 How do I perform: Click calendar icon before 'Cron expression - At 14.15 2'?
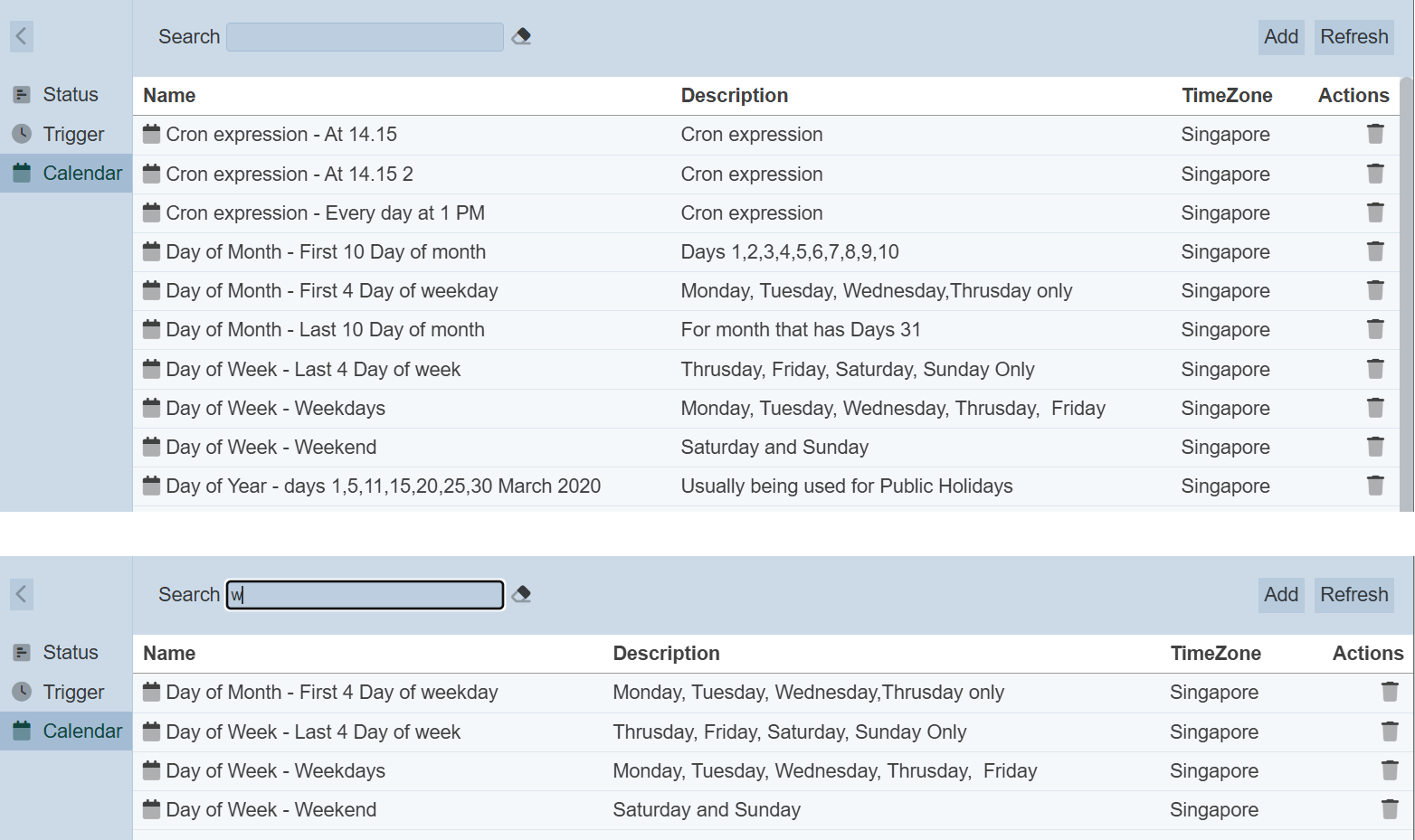[x=151, y=173]
